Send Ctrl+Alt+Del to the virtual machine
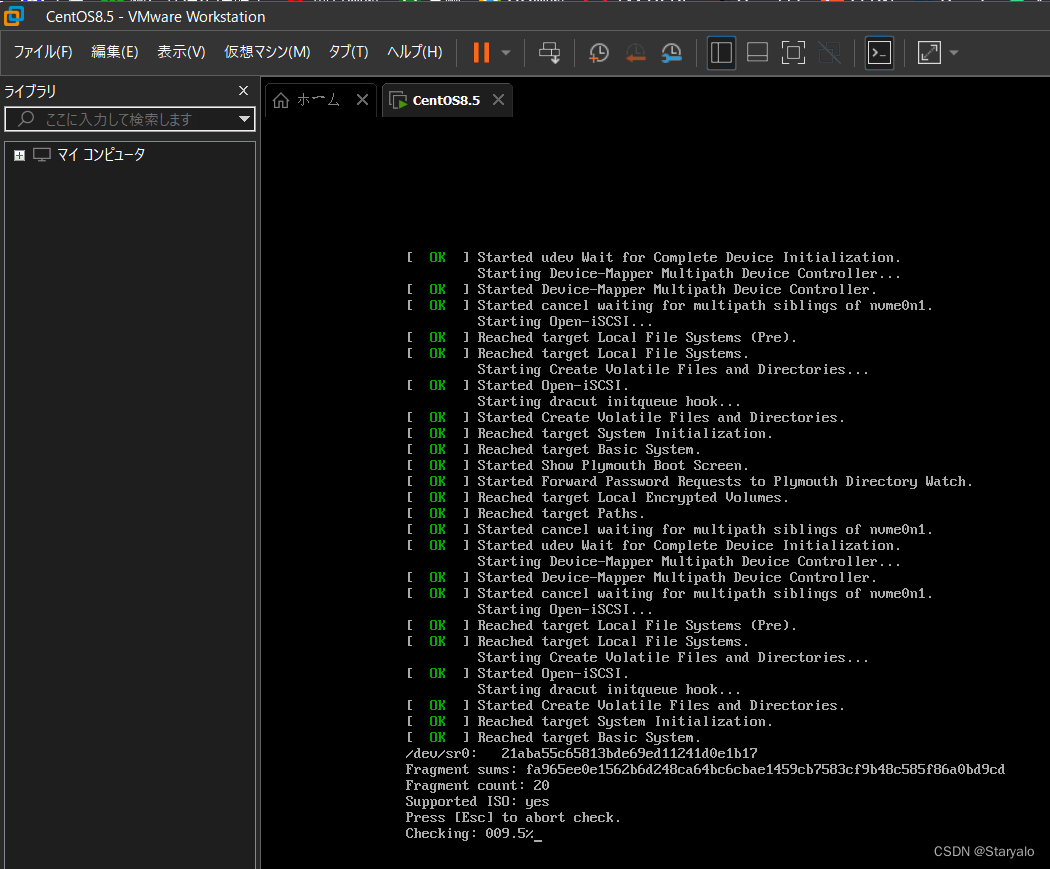The height and width of the screenshot is (869, 1050). tap(550, 52)
